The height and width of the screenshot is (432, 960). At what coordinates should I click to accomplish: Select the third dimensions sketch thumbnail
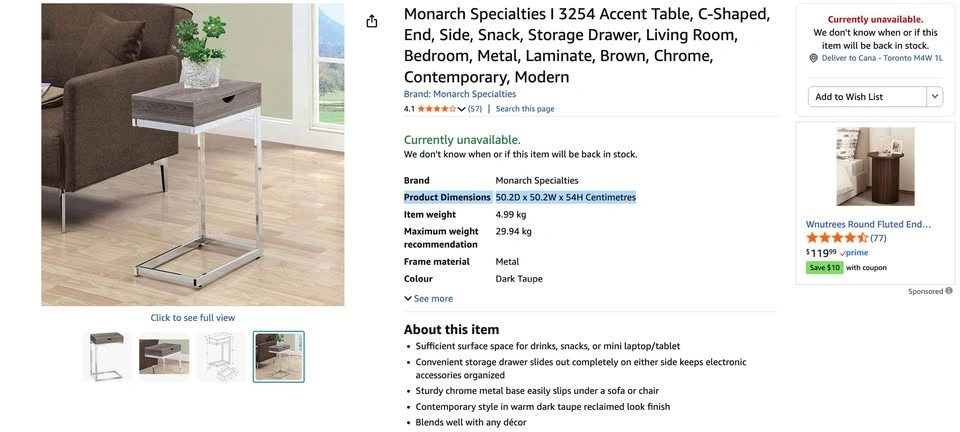tap(221, 356)
